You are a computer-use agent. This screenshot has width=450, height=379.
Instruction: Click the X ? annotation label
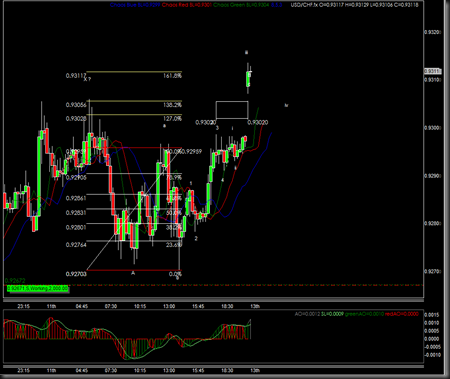[87, 80]
